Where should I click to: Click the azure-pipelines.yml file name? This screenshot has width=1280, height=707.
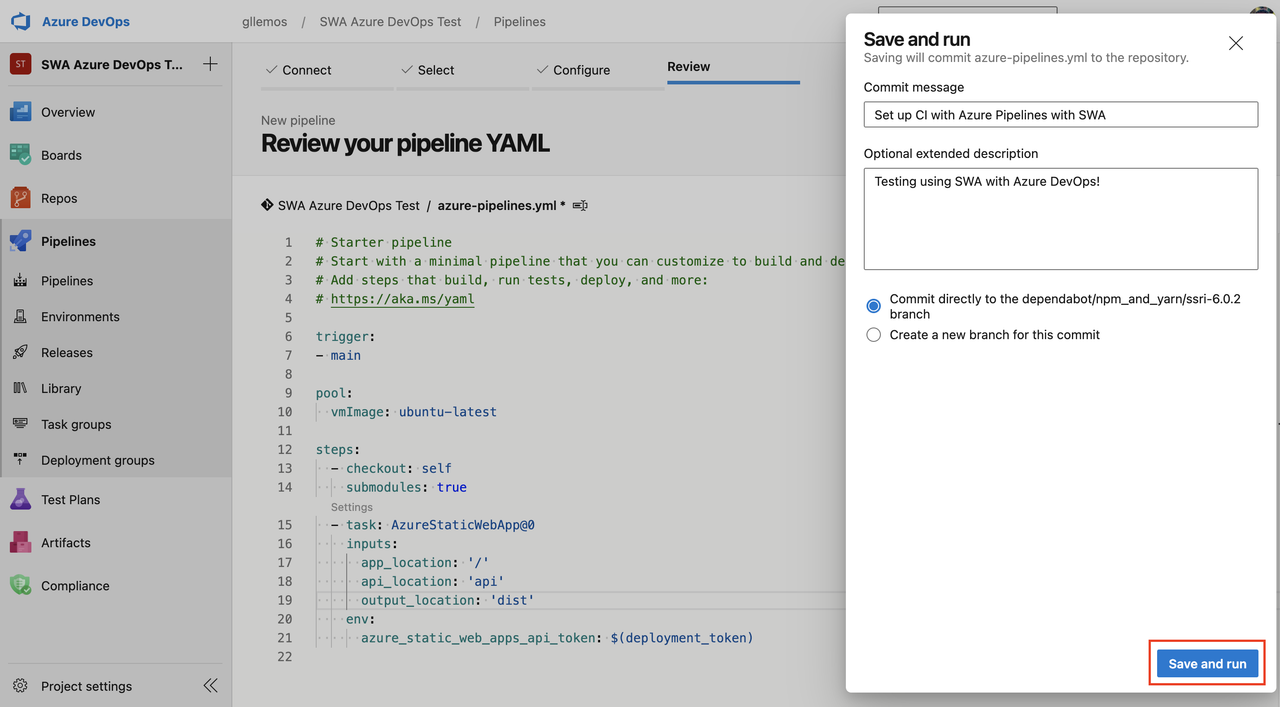click(498, 205)
